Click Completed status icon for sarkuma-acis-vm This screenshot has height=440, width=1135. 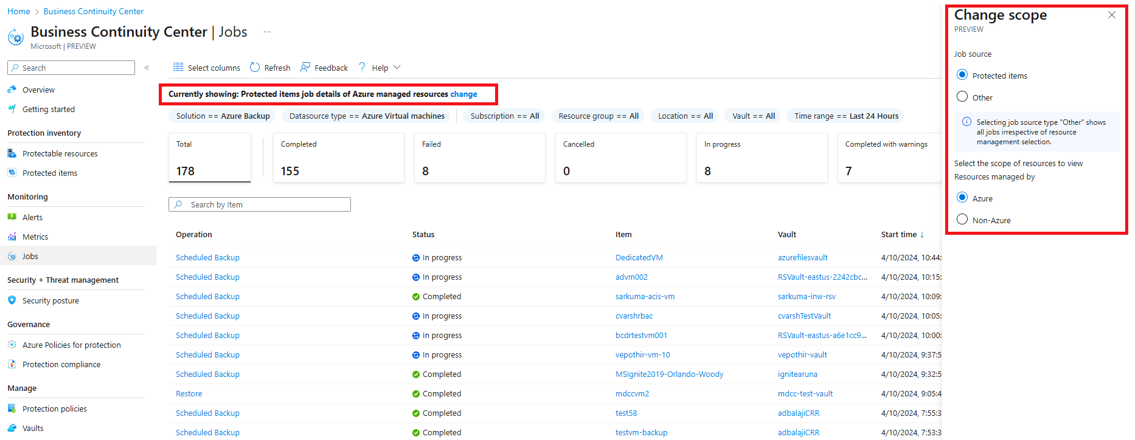(416, 297)
